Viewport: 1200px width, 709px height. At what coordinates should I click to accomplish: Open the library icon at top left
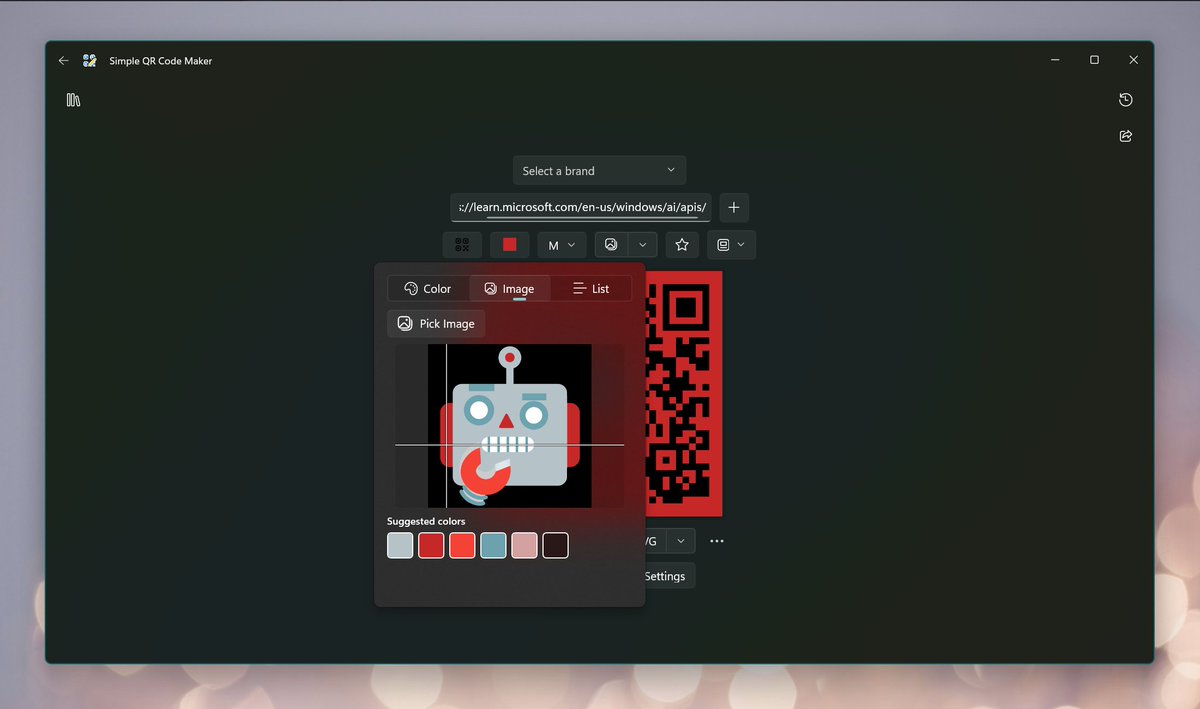click(73, 100)
